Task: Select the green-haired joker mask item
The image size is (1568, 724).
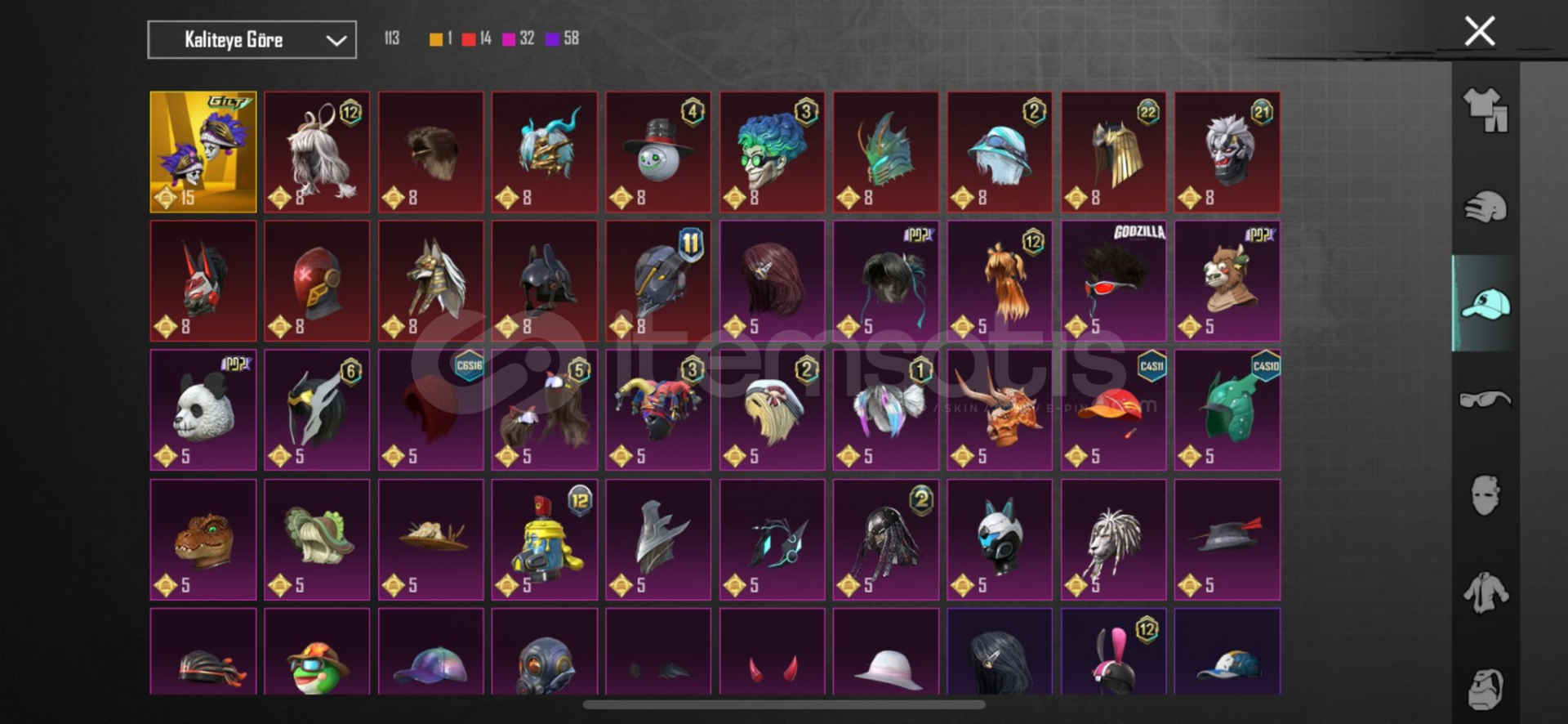Action: point(772,152)
